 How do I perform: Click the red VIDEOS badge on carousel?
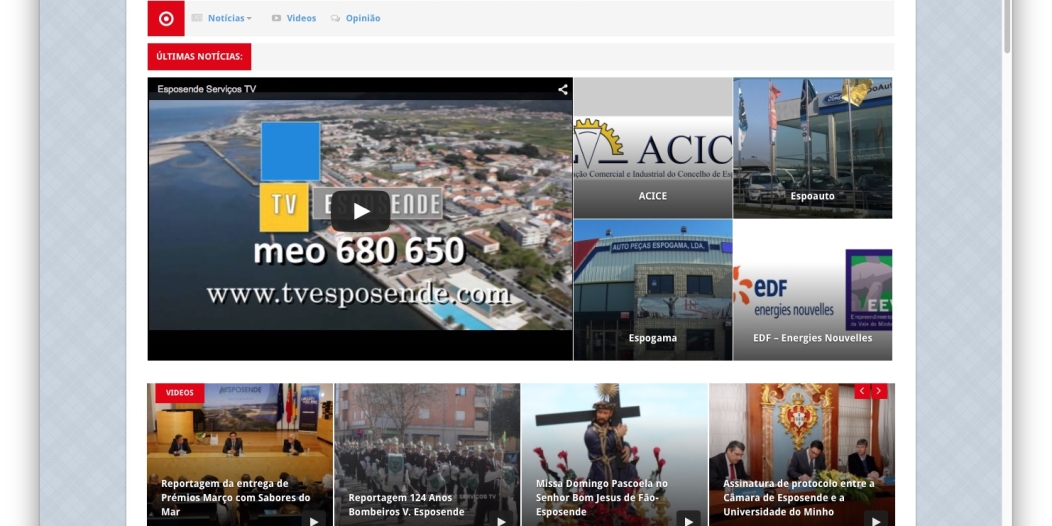180,392
